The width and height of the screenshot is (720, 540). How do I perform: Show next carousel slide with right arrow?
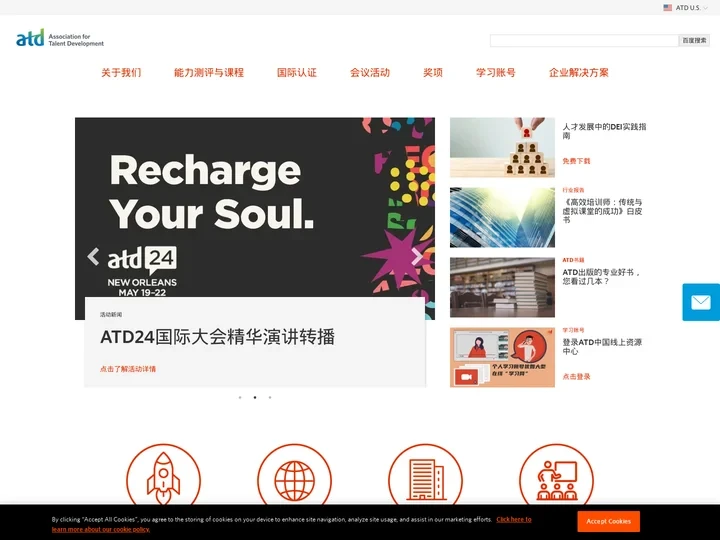pos(416,256)
